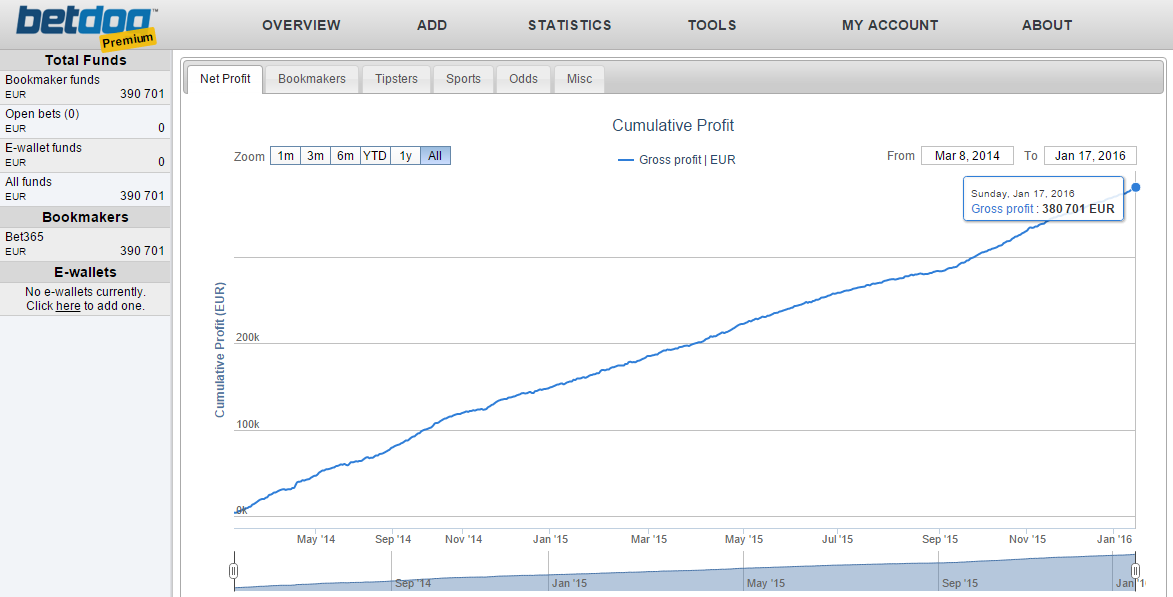Click the betdog Premium logo
This screenshot has width=1173, height=597.
[87, 25]
